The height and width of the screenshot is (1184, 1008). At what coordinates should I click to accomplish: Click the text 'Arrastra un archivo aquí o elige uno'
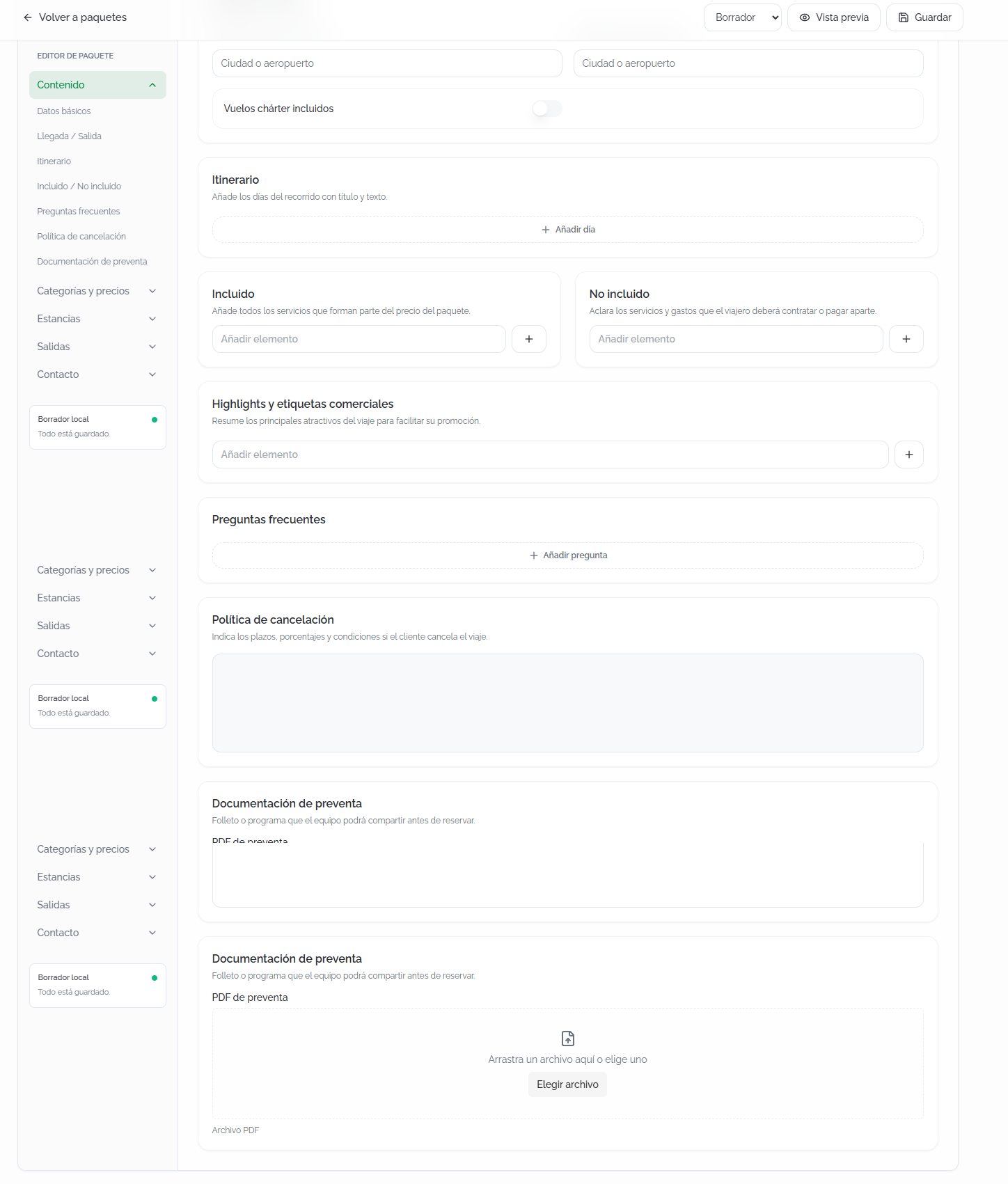tap(568, 1059)
